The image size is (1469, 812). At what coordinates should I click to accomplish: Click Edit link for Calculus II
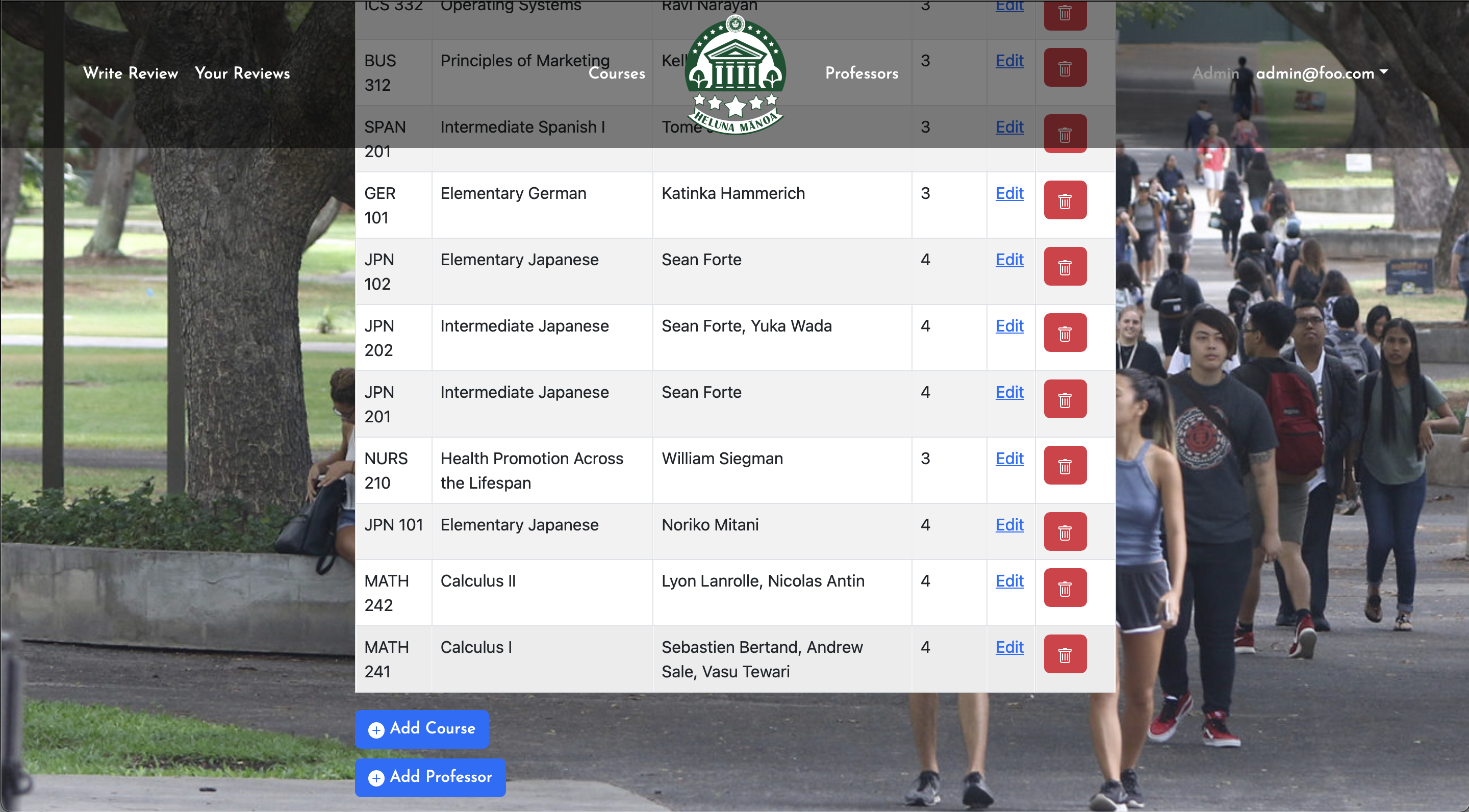[x=1010, y=581]
